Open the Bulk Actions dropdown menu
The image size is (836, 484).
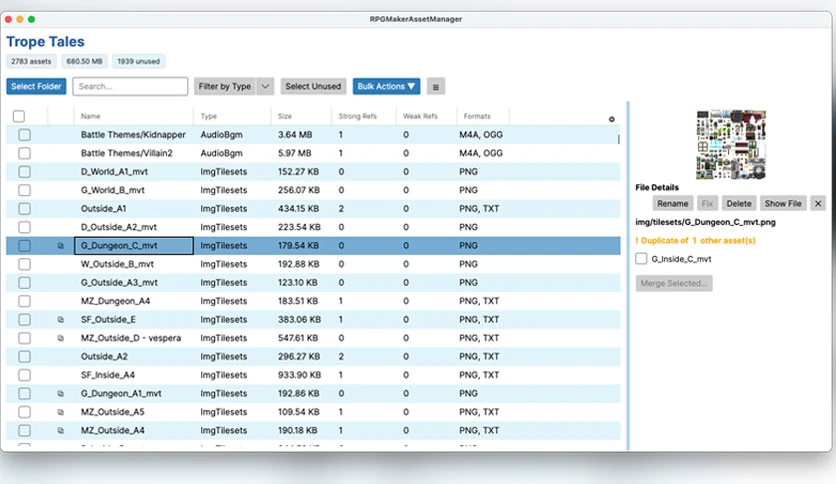click(386, 86)
